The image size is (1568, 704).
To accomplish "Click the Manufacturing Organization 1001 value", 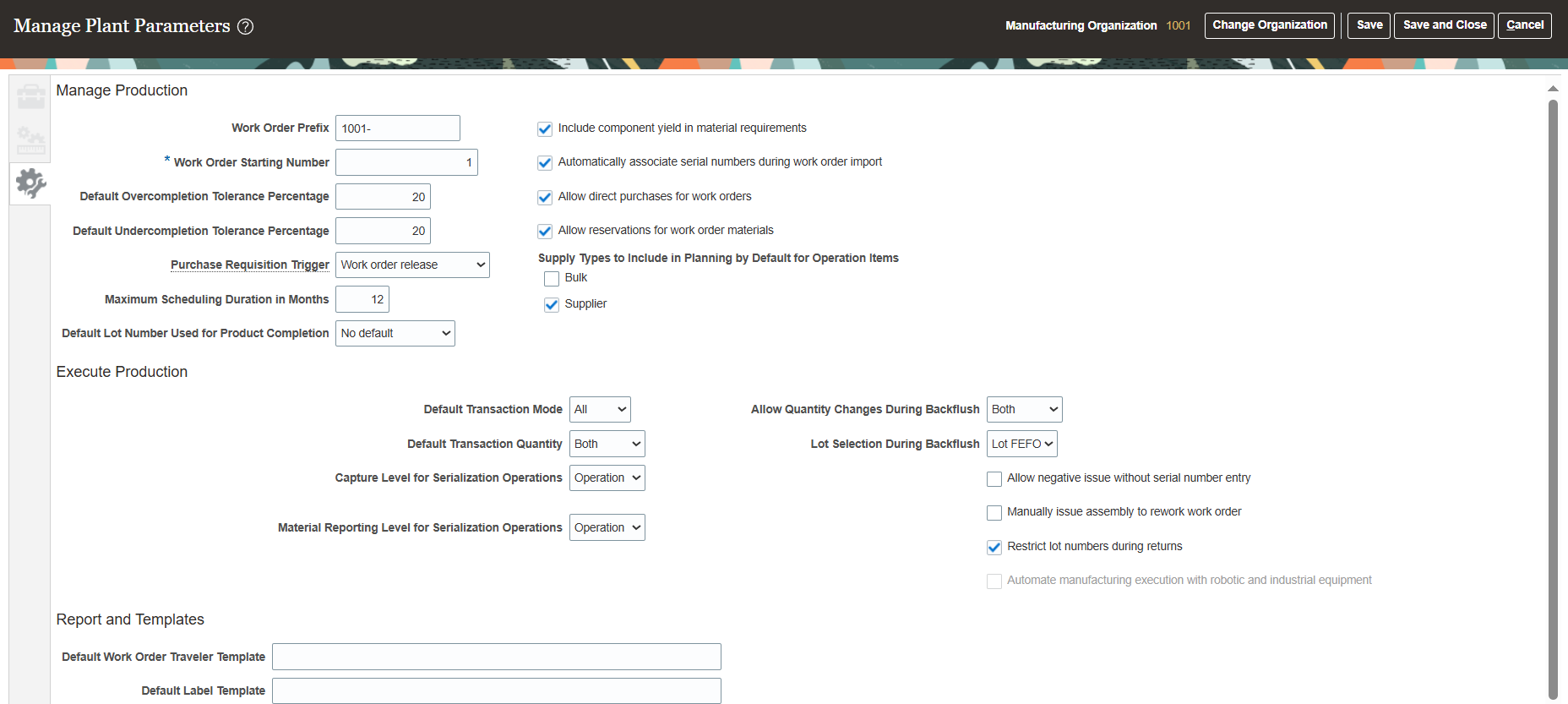I will point(1178,25).
